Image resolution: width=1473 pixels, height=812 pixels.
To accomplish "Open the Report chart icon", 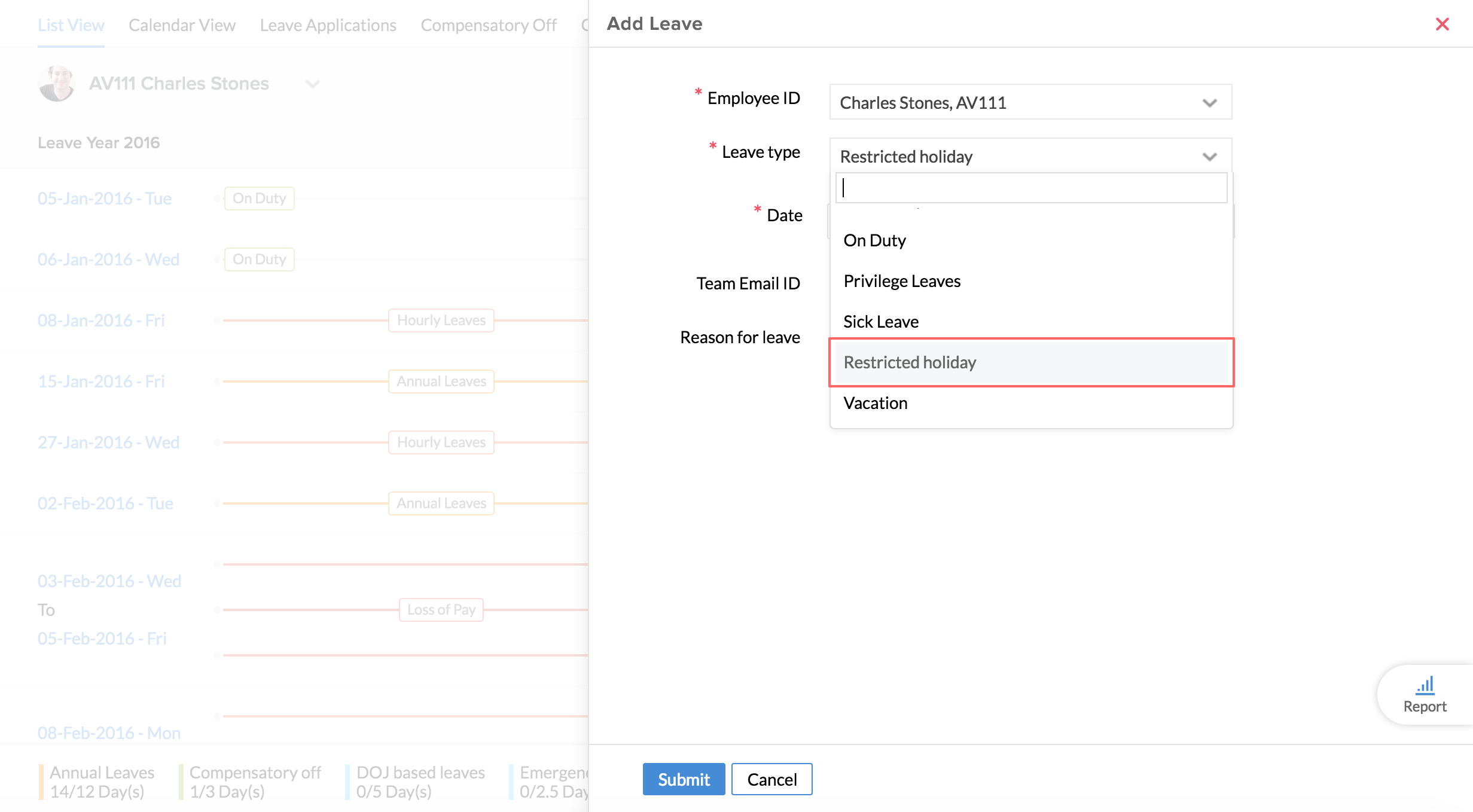I will pos(1425,685).
